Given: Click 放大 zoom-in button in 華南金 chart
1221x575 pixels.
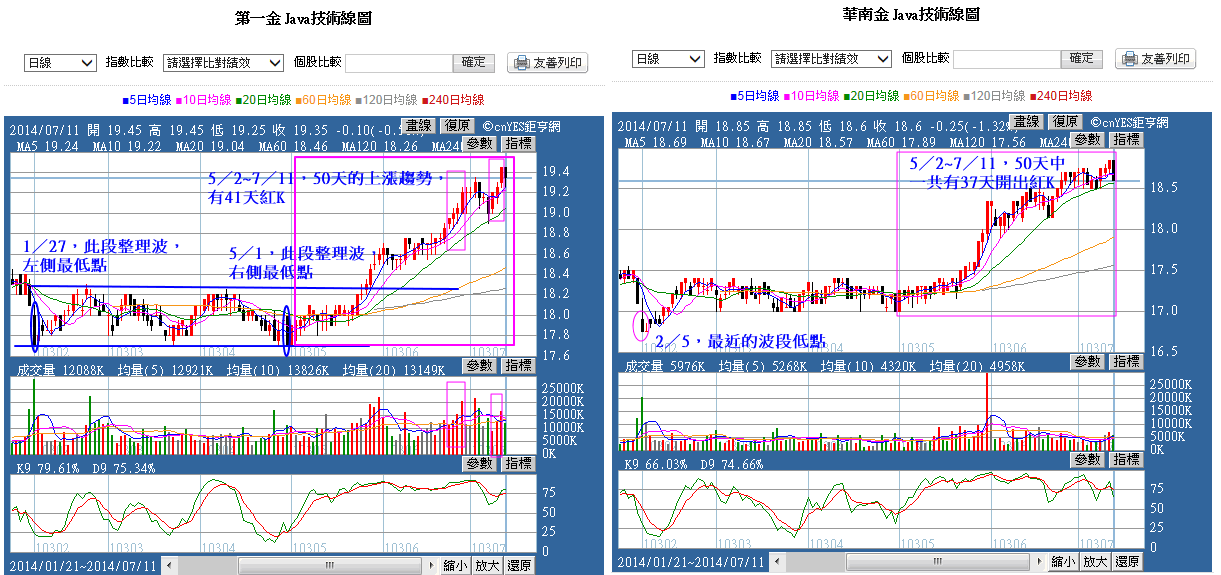Looking at the screenshot, I should 1095,562.
